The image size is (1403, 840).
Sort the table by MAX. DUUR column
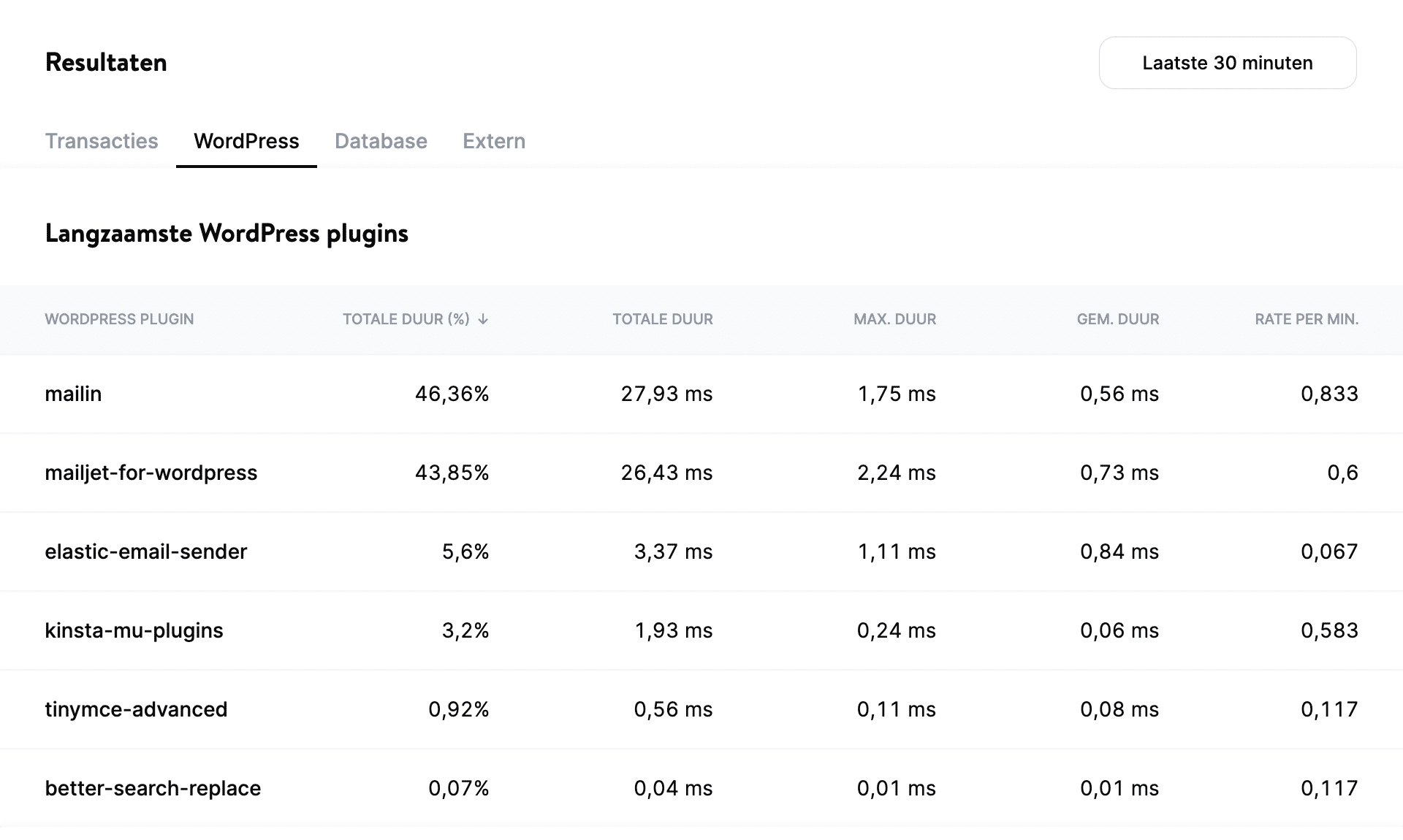[894, 319]
